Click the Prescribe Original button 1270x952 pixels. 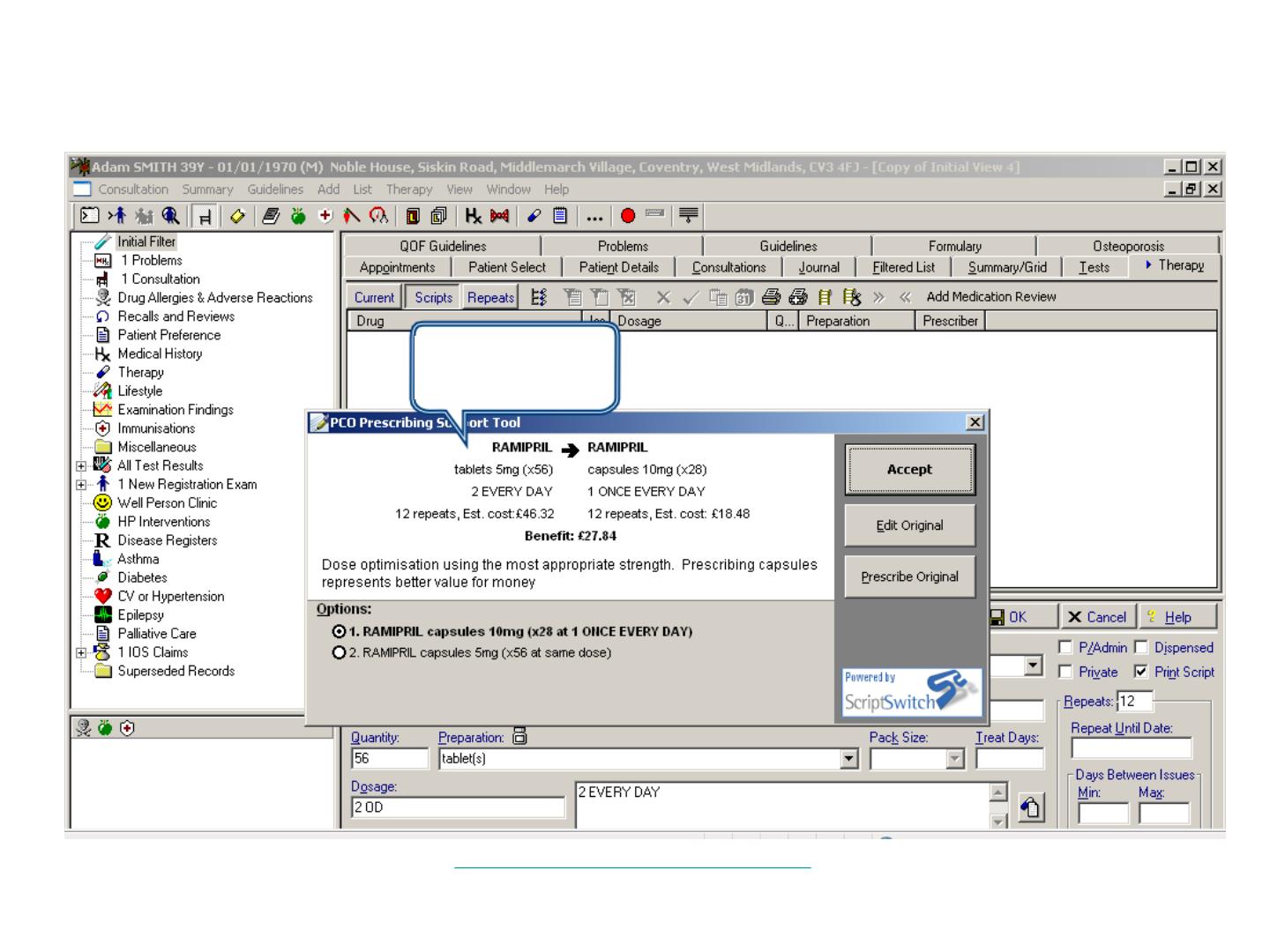[909, 577]
